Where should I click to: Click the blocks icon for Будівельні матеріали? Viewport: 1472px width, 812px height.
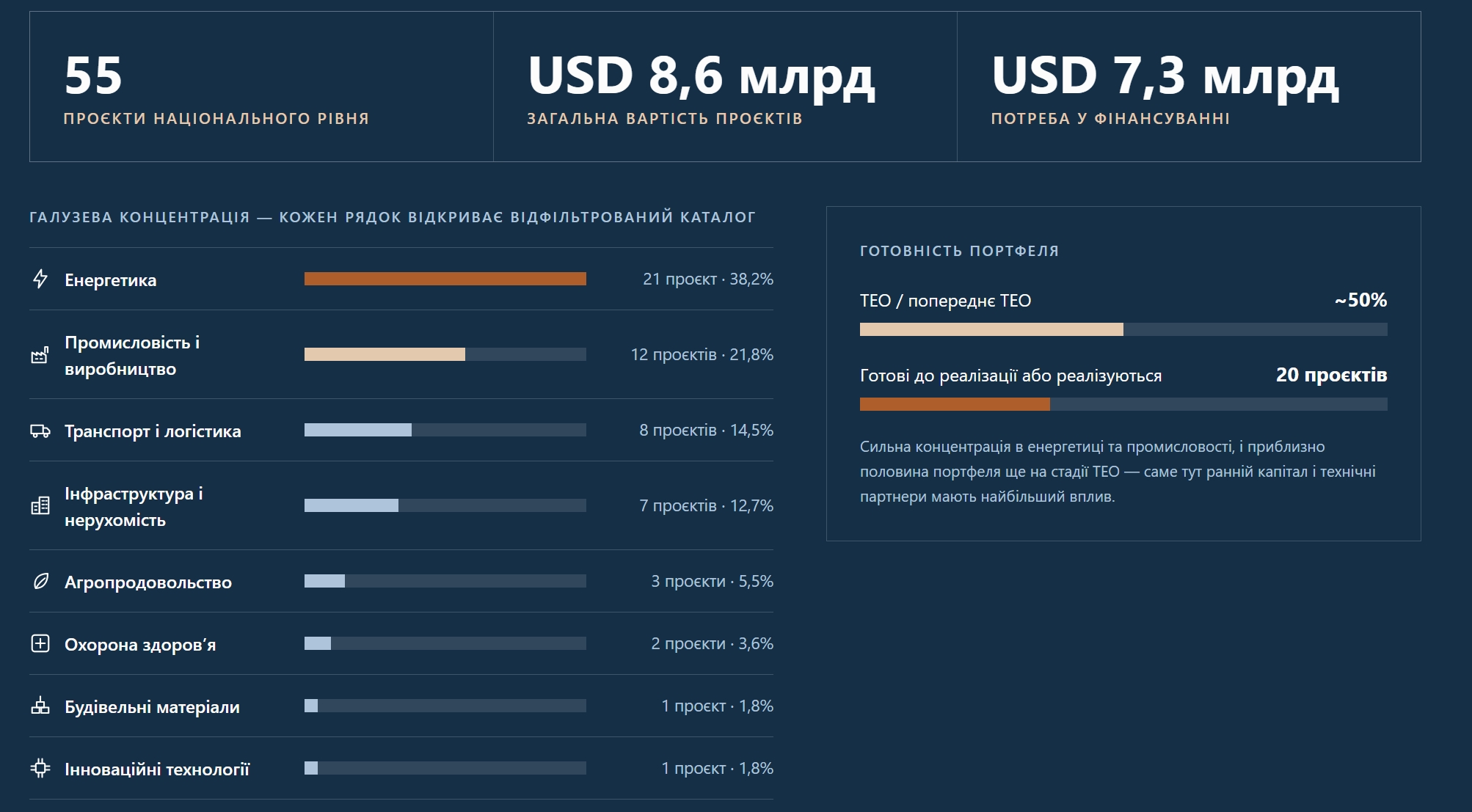point(40,706)
